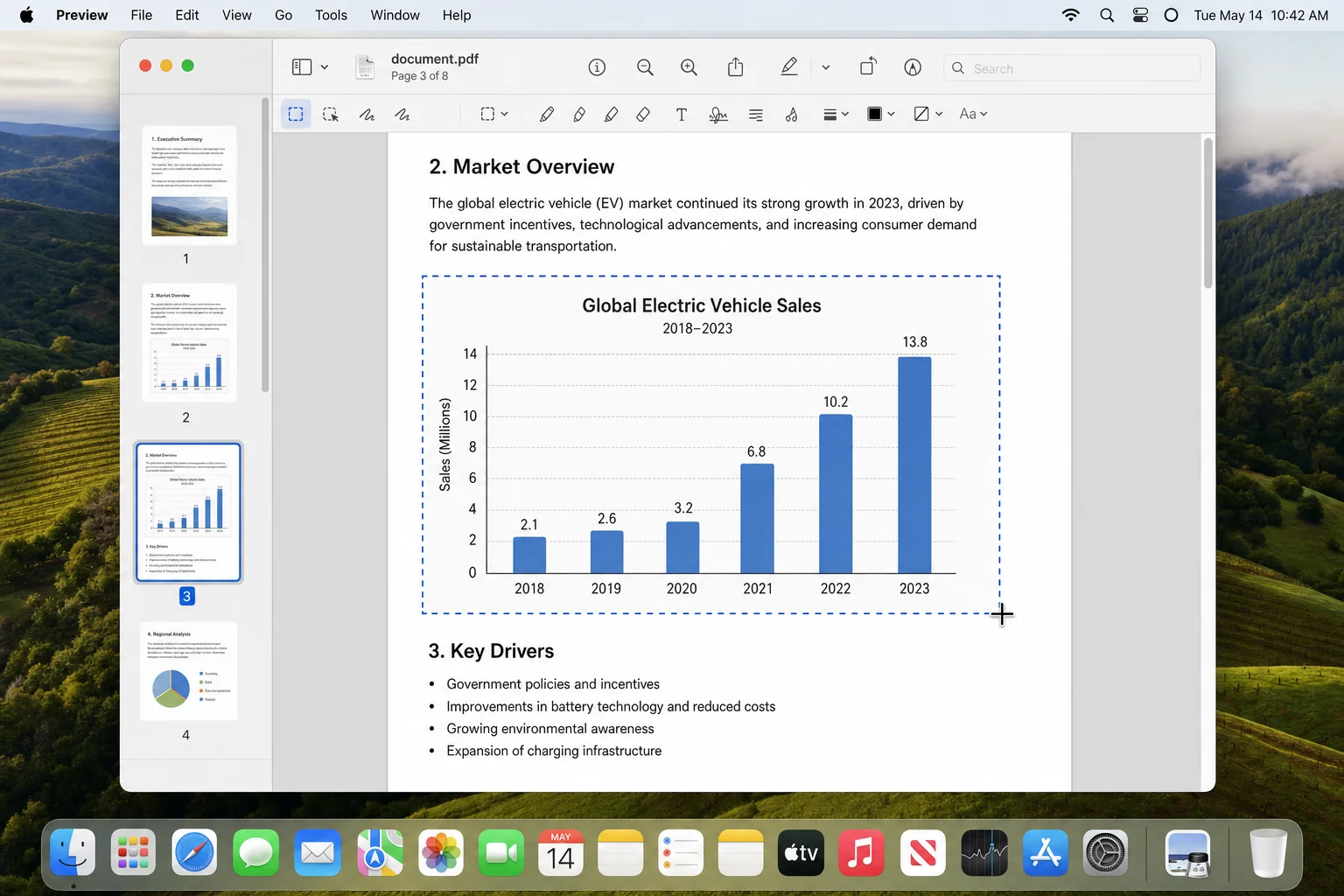
Task: Click the Note lines tool
Action: (x=756, y=114)
